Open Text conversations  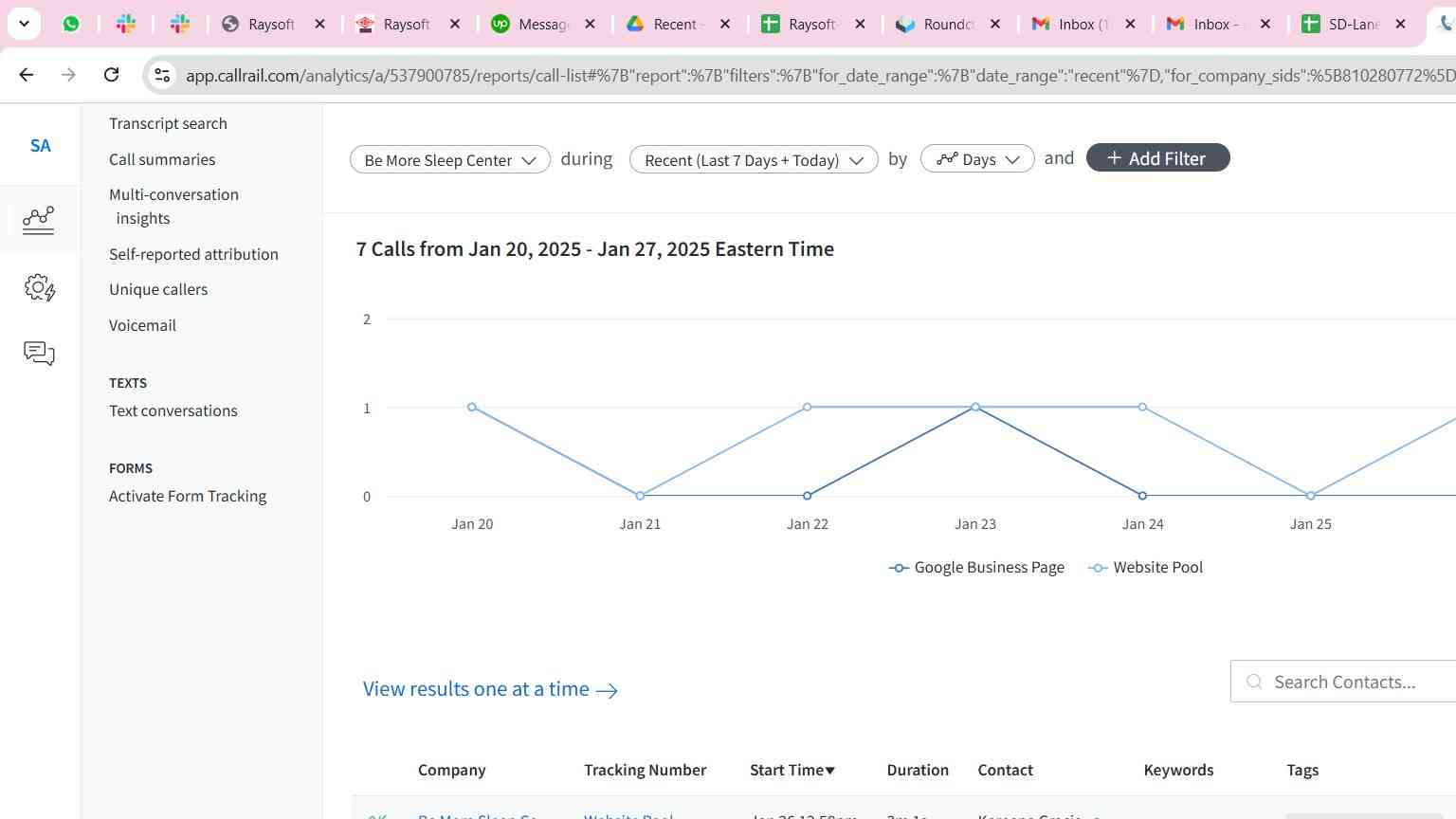[173, 410]
